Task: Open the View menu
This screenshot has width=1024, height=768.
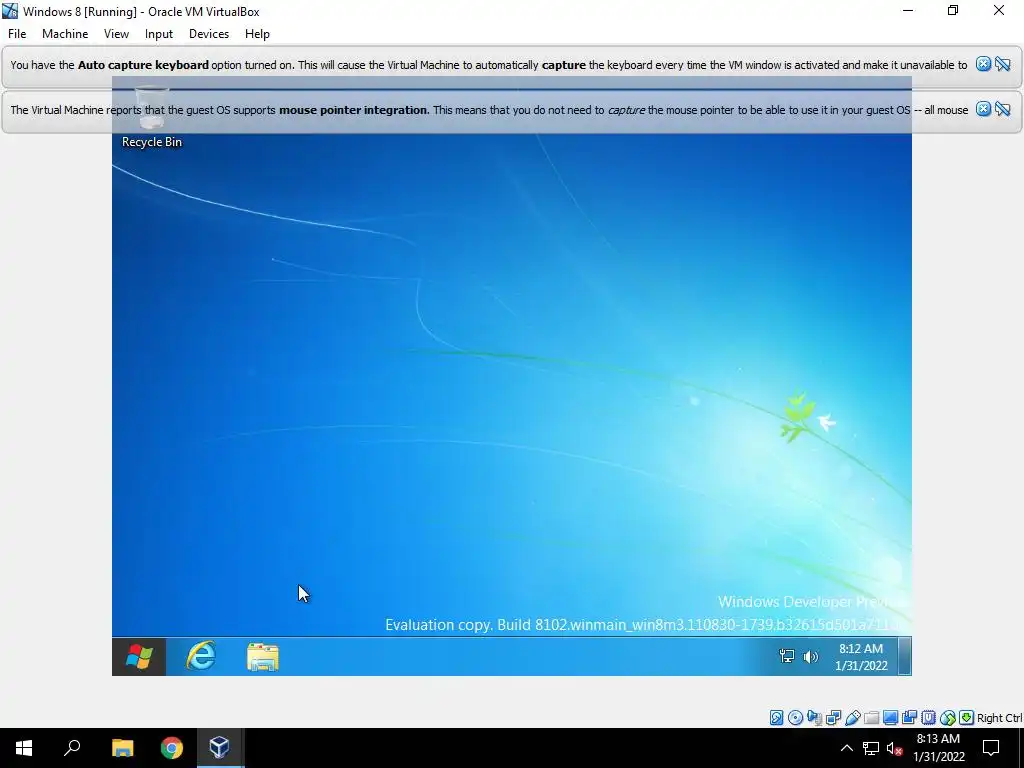Action: [x=116, y=34]
